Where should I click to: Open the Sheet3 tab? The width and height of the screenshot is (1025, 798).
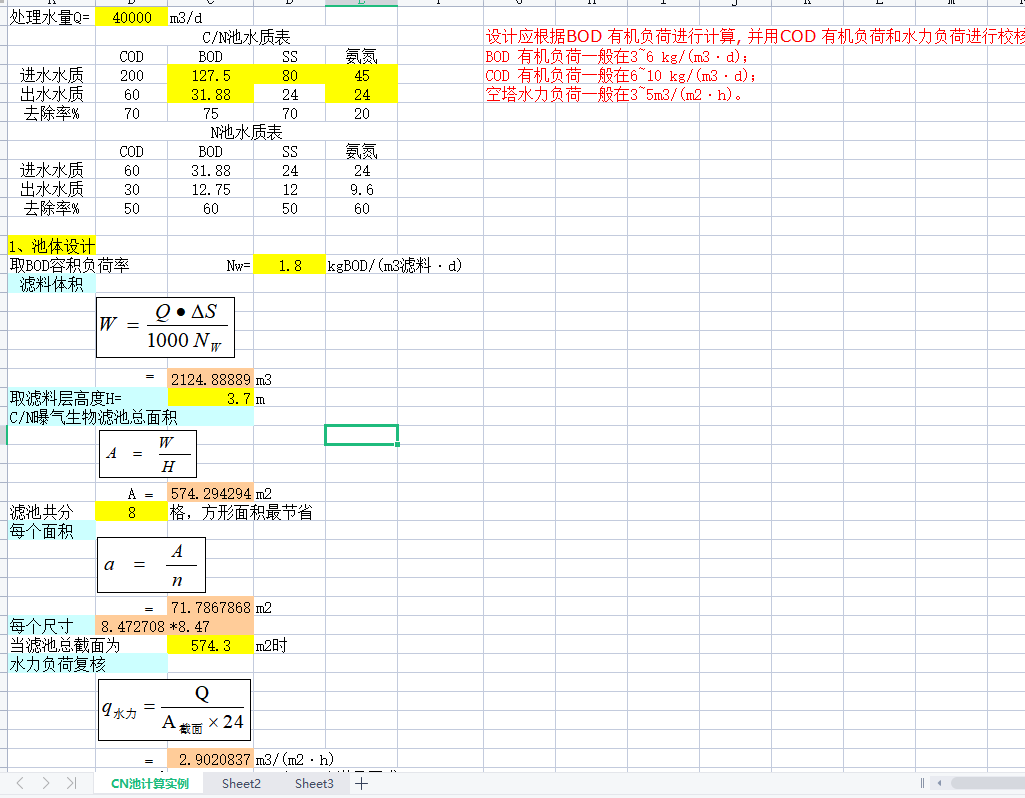(314, 783)
